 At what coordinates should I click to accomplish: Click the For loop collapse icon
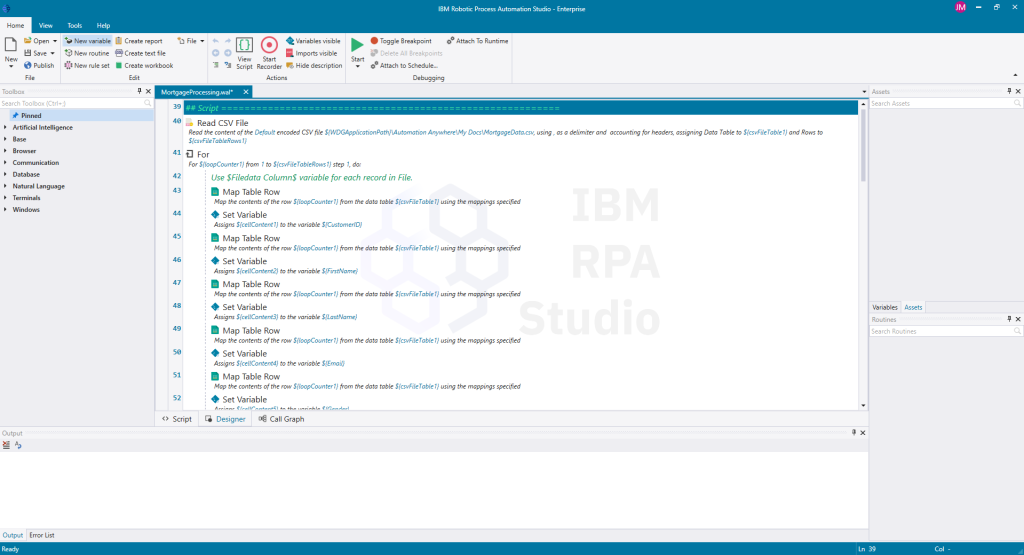[190, 154]
